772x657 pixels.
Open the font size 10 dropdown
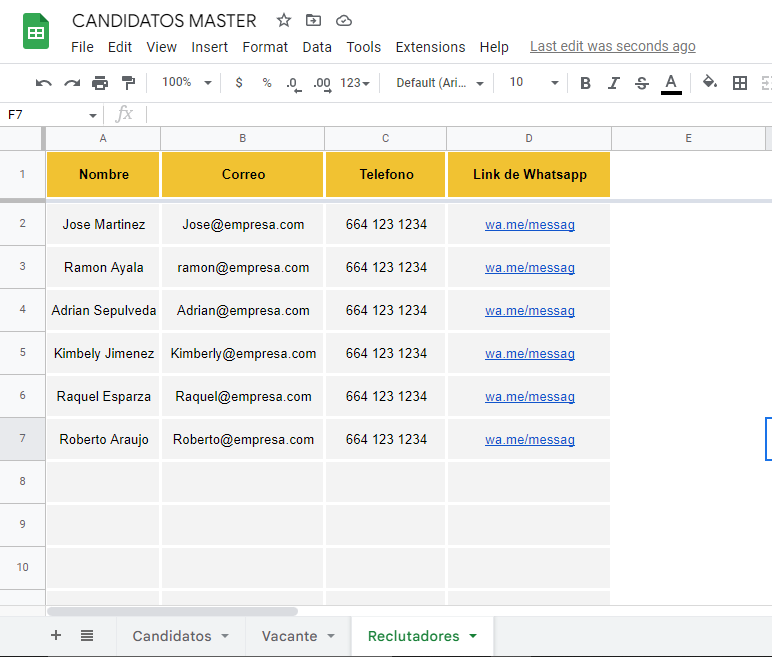pos(534,82)
